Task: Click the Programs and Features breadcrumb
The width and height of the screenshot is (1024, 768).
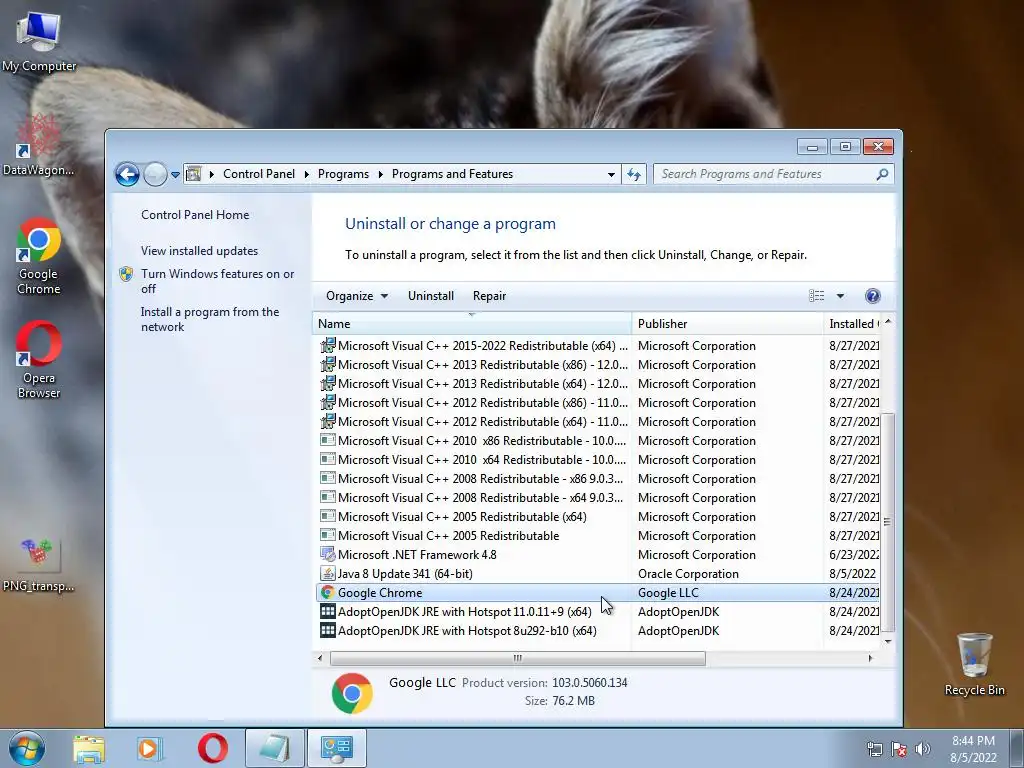Action: (453, 174)
